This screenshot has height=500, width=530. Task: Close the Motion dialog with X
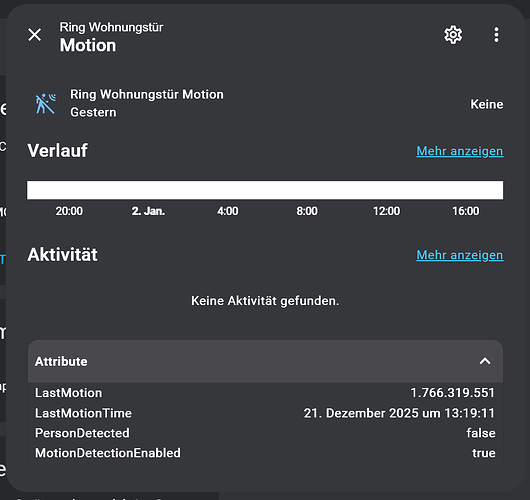[x=34, y=35]
